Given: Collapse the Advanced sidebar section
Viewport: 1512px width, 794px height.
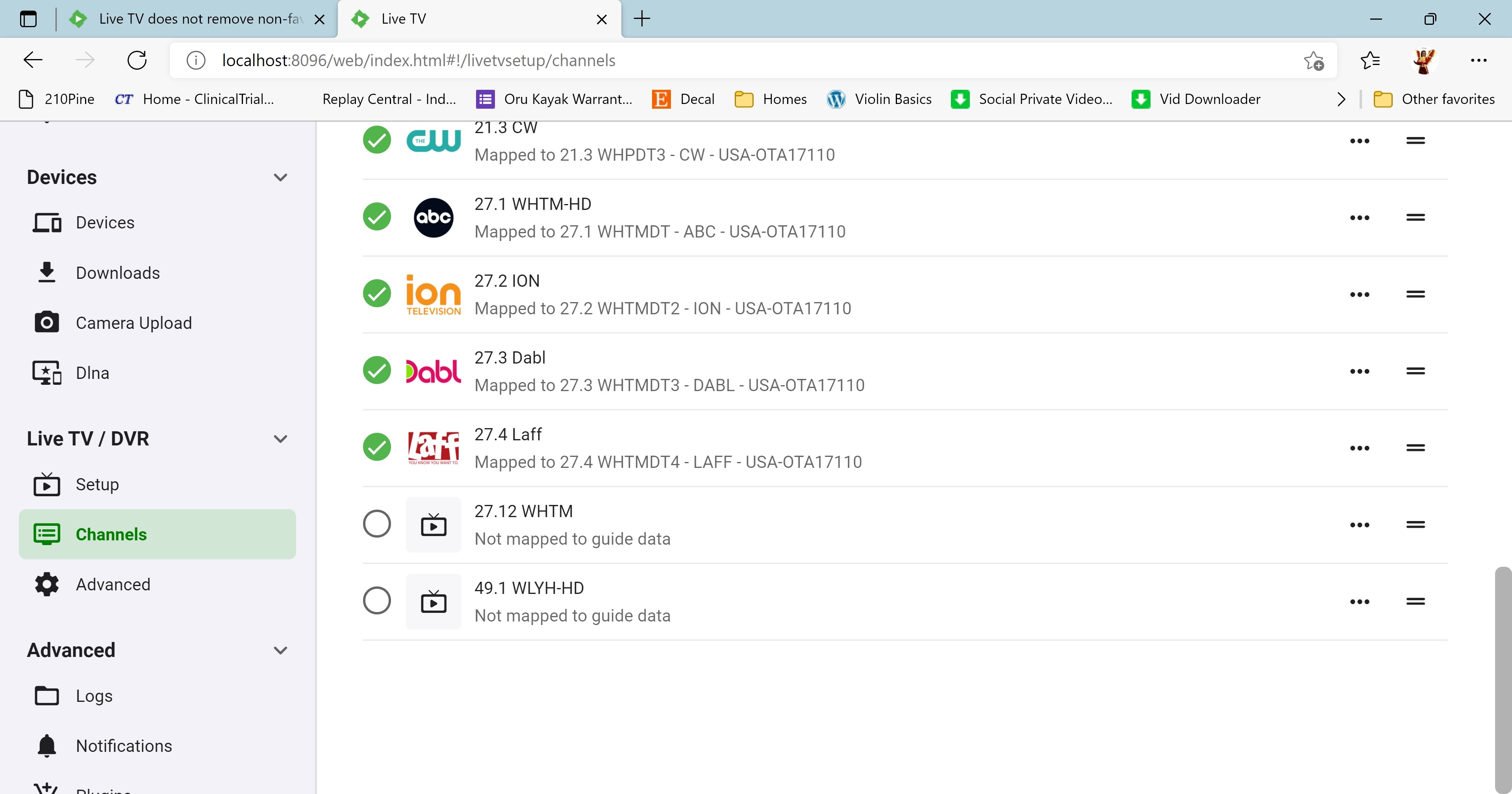Looking at the screenshot, I should [281, 650].
